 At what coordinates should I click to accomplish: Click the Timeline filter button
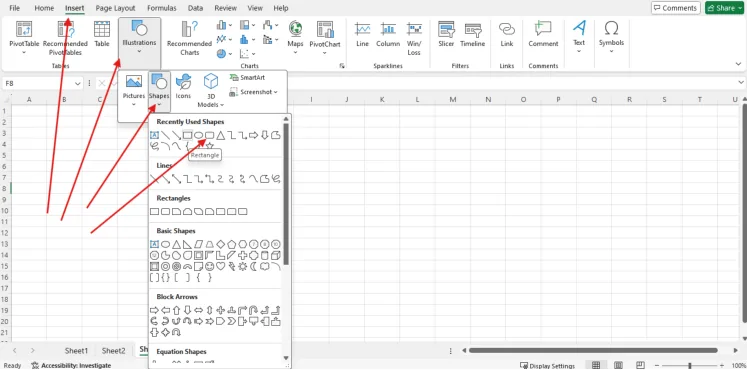click(x=473, y=34)
